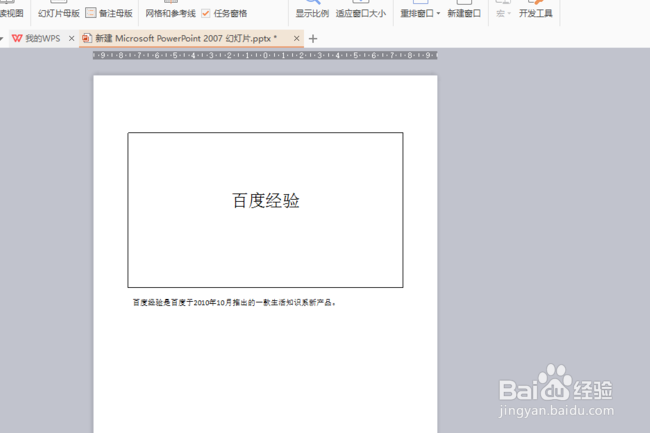Click 新建窗口 new window button
This screenshot has height=433, width=650.
coord(464,13)
